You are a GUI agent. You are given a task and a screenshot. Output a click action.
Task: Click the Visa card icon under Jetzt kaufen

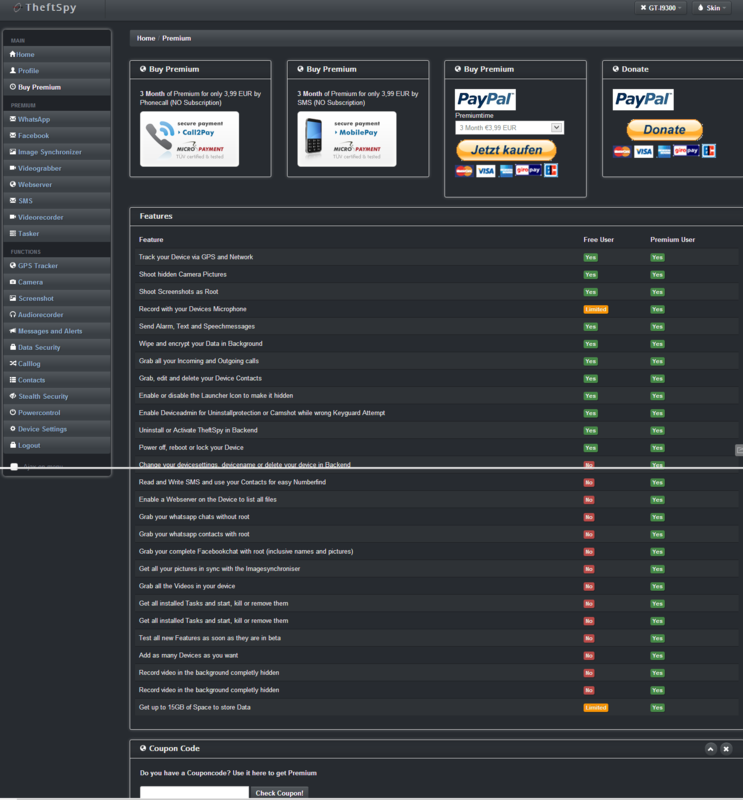click(485, 171)
